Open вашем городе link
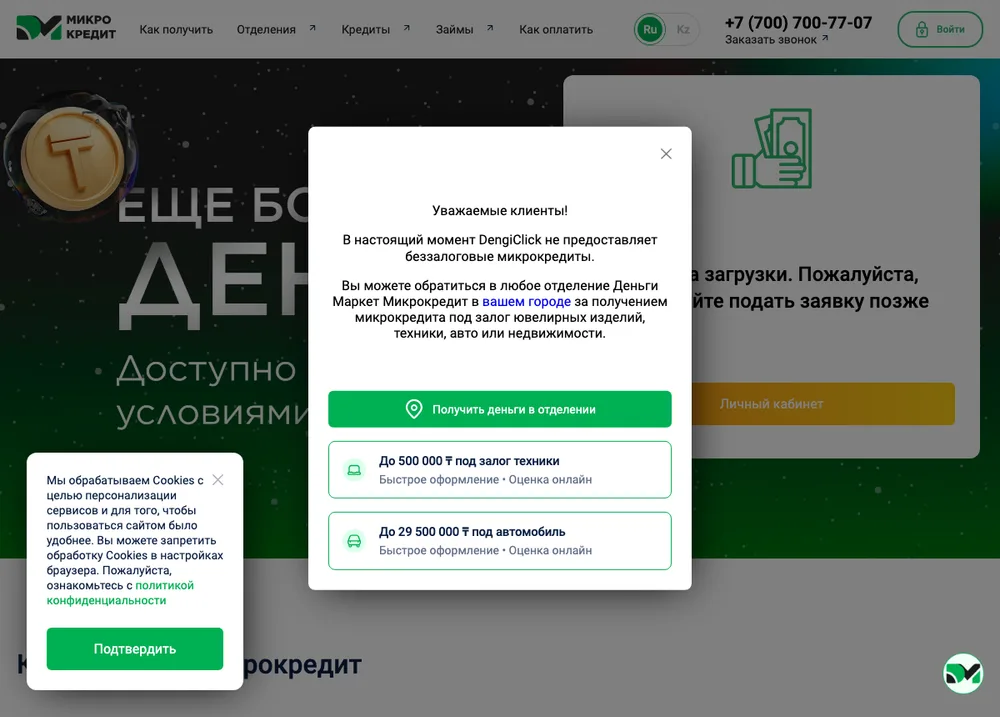The image size is (1000, 717). pos(526,302)
